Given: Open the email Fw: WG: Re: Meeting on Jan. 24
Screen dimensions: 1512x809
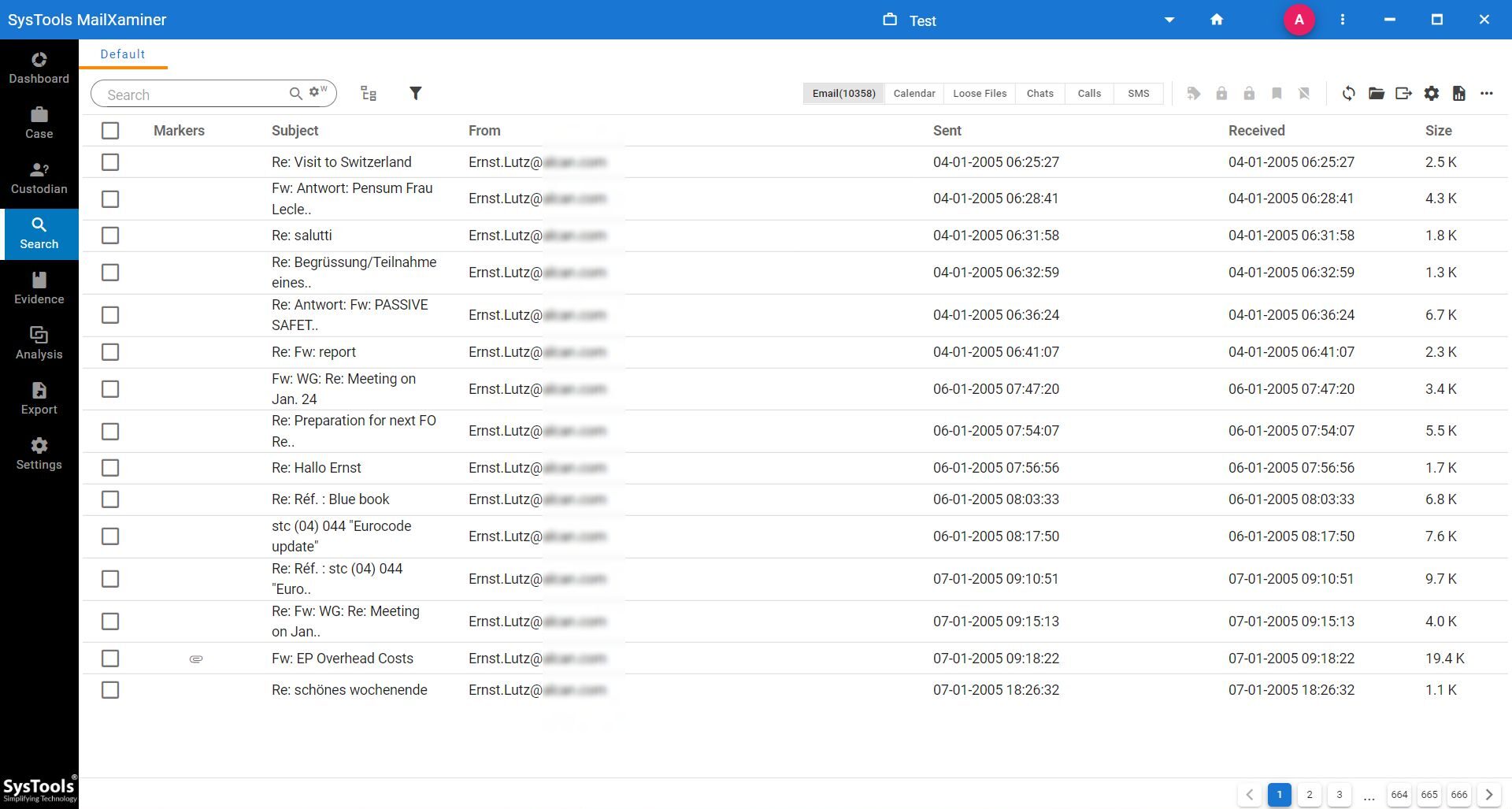Looking at the screenshot, I should 343,389.
